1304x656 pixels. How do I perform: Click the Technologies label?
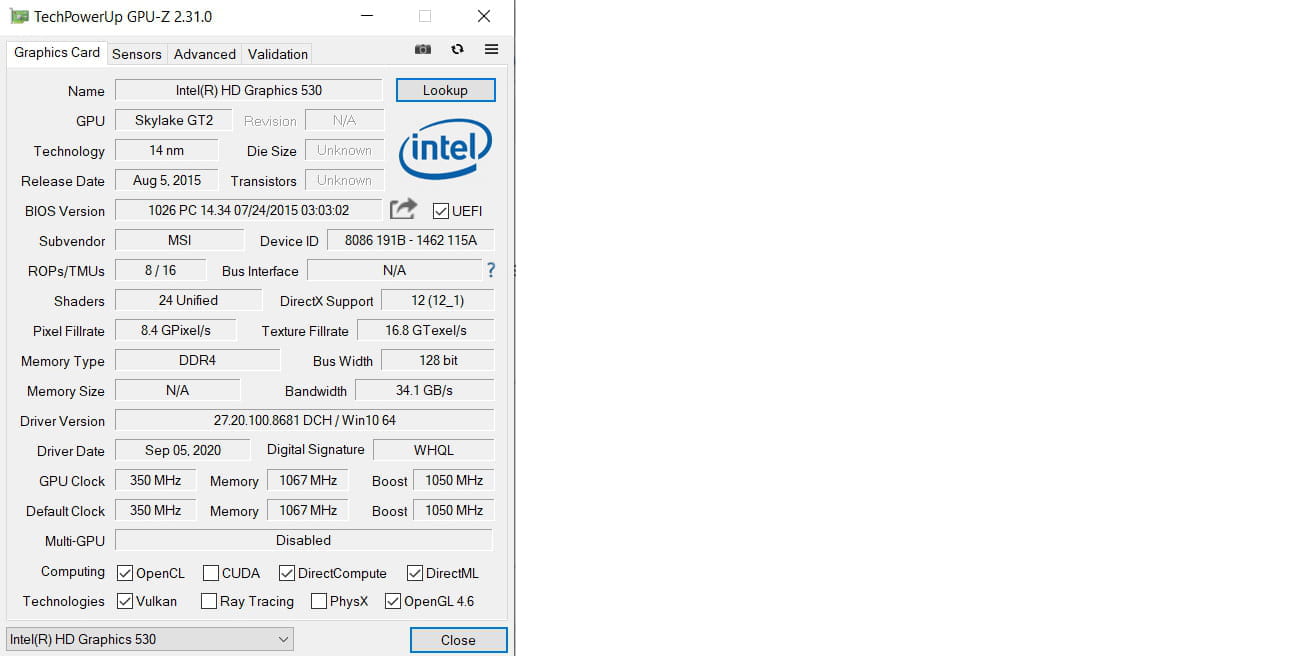(64, 601)
